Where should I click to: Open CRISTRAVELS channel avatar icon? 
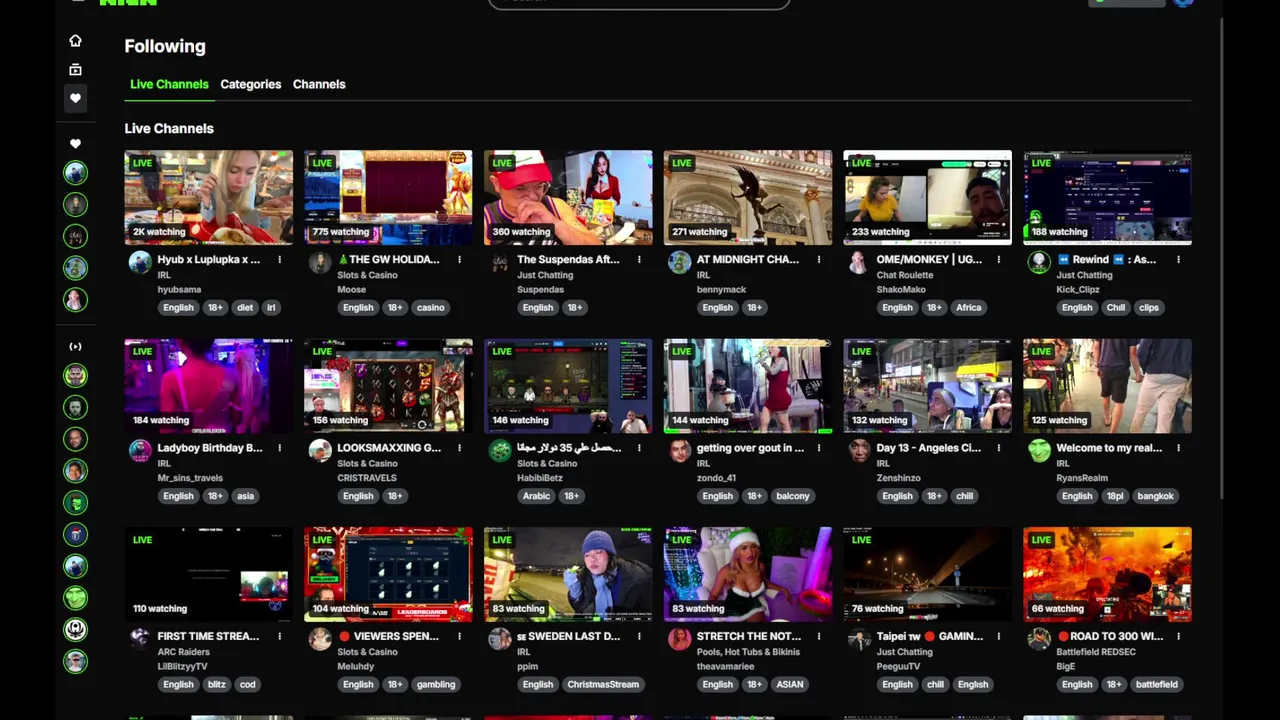320,451
